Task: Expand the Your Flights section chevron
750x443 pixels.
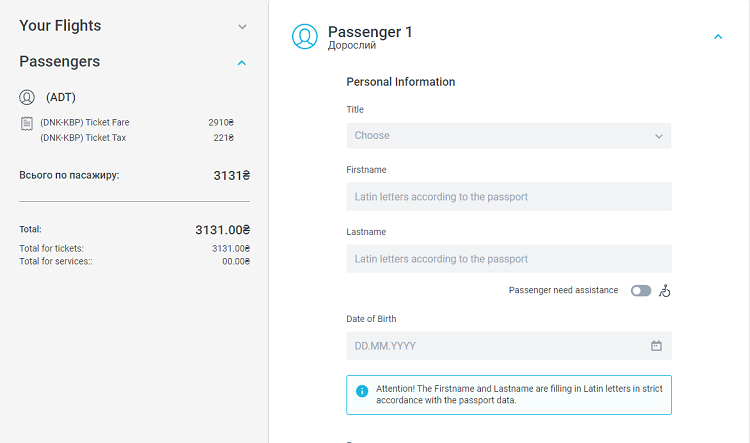Action: pos(243,27)
